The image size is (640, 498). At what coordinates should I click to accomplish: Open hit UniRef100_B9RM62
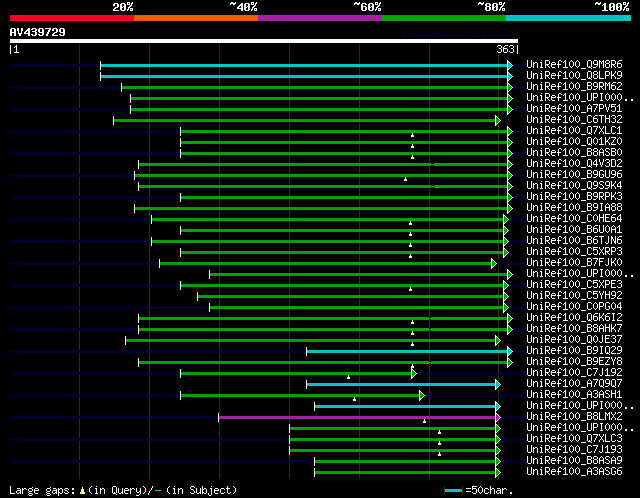coord(574,86)
